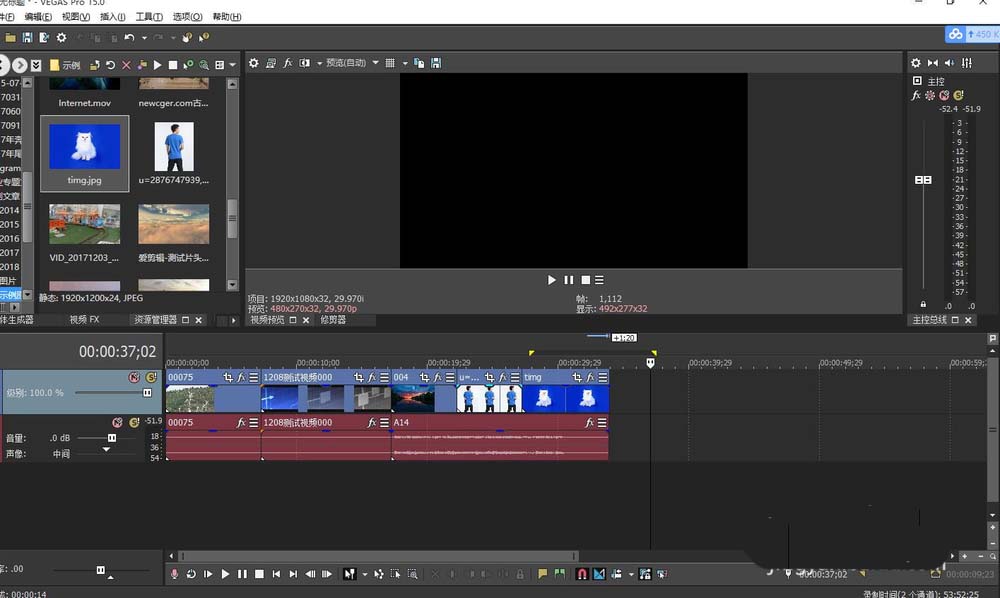Screen dimensions: 1000x598
Task: Mute the master bus
Action: [945, 95]
